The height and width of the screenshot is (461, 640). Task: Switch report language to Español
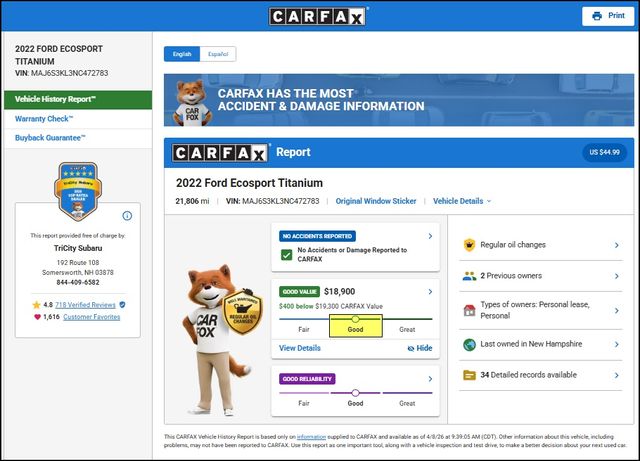[217, 54]
